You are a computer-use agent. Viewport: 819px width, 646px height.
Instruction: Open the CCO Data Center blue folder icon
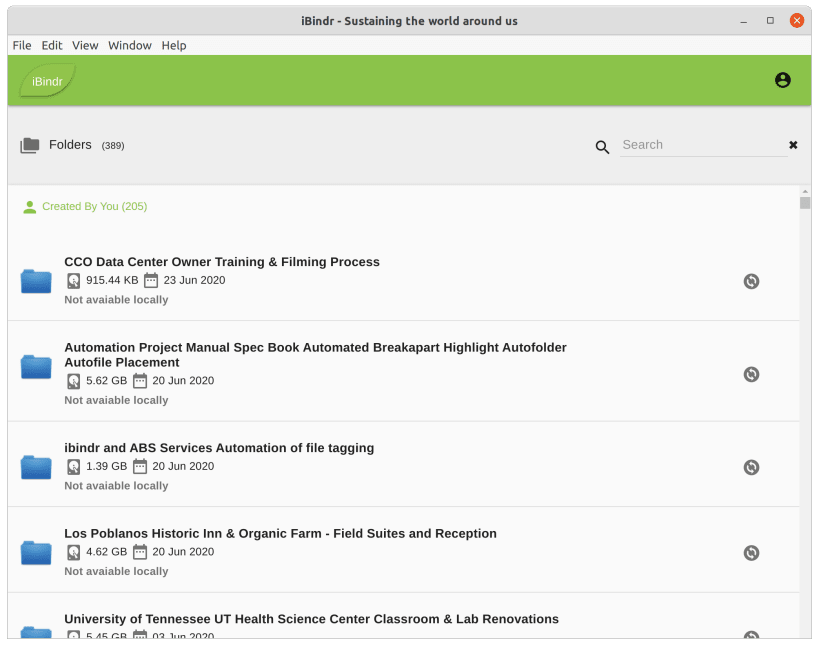[36, 281]
